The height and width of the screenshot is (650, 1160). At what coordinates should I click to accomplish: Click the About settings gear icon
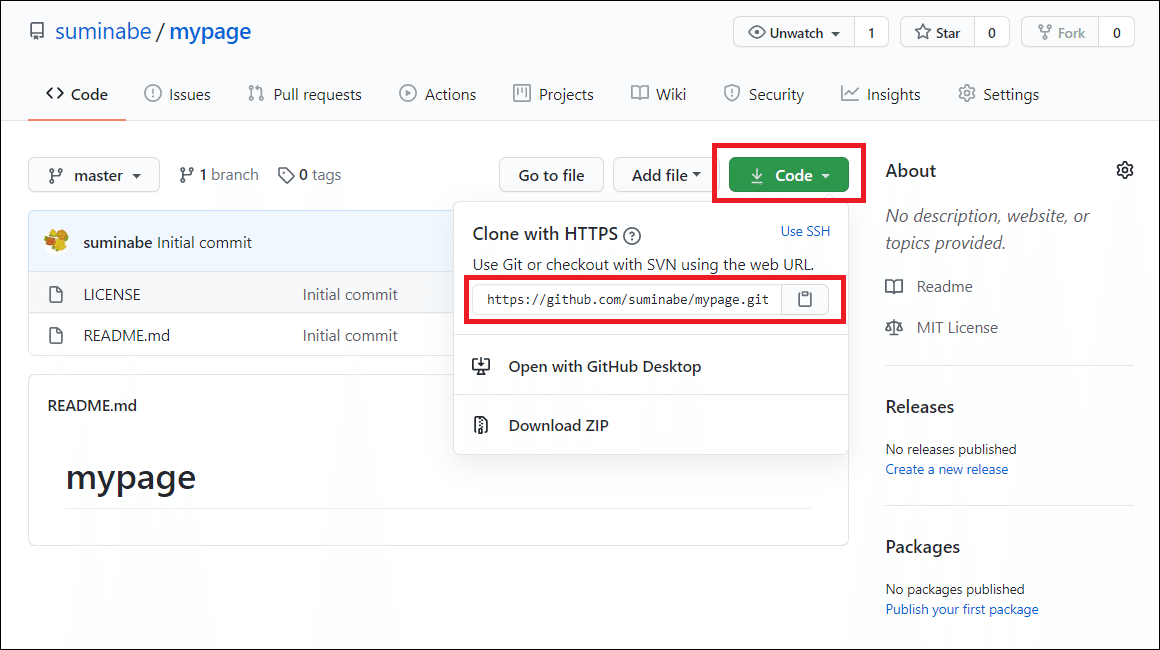[1125, 170]
